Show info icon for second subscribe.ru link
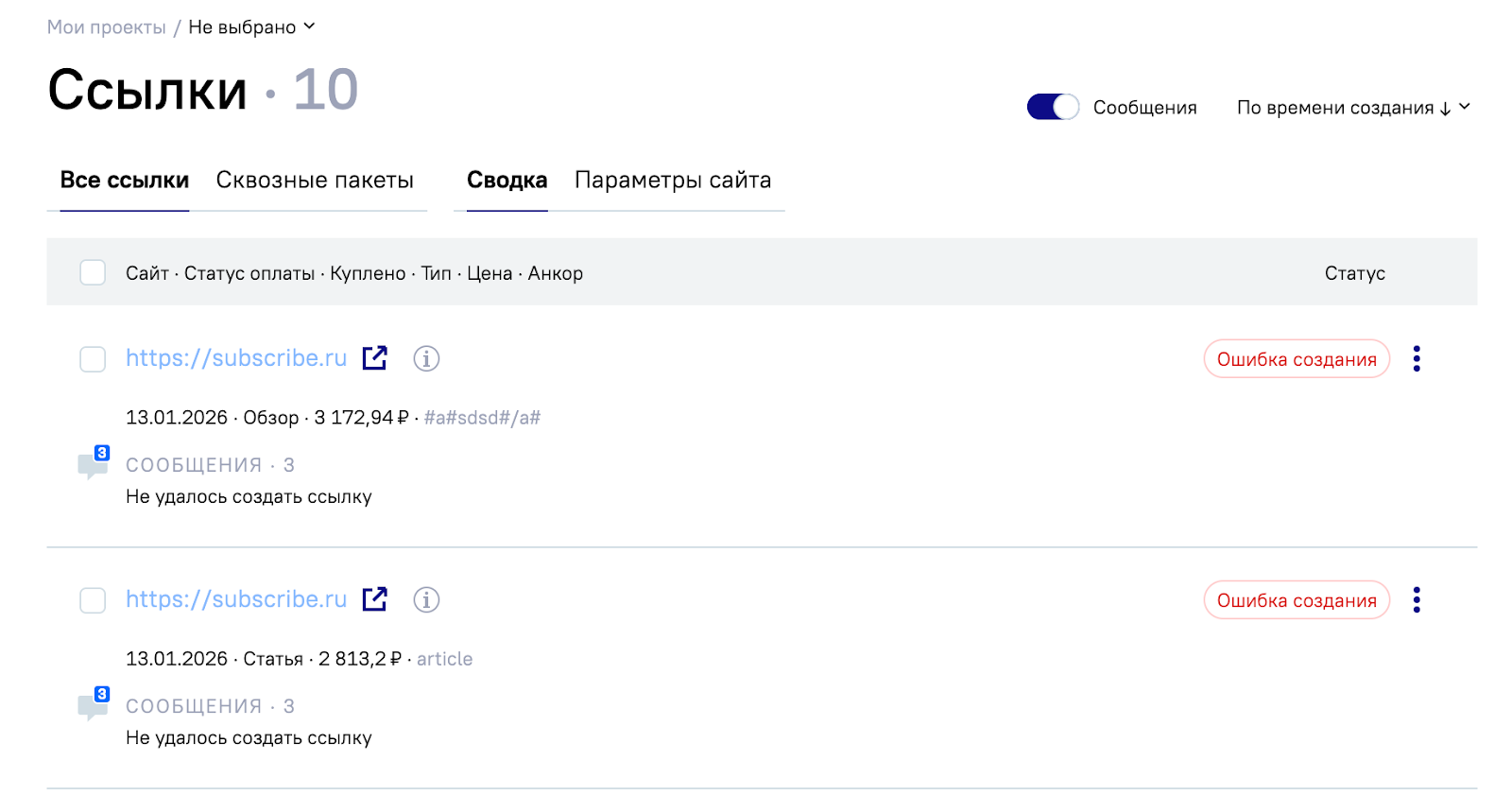 click(426, 599)
